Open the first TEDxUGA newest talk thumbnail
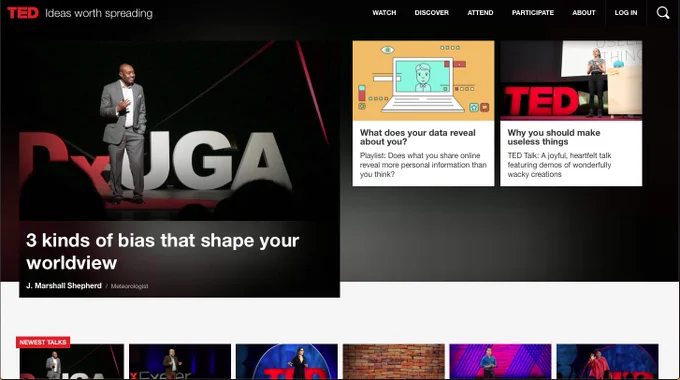 click(72, 361)
